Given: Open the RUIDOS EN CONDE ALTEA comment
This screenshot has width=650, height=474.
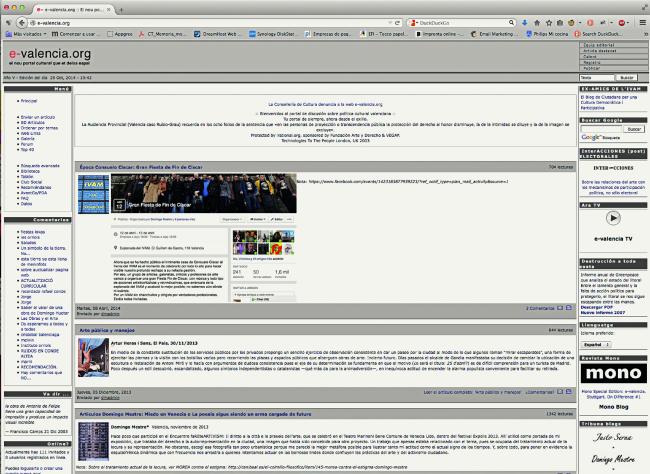Looking at the screenshot, I should [x=40, y=353].
